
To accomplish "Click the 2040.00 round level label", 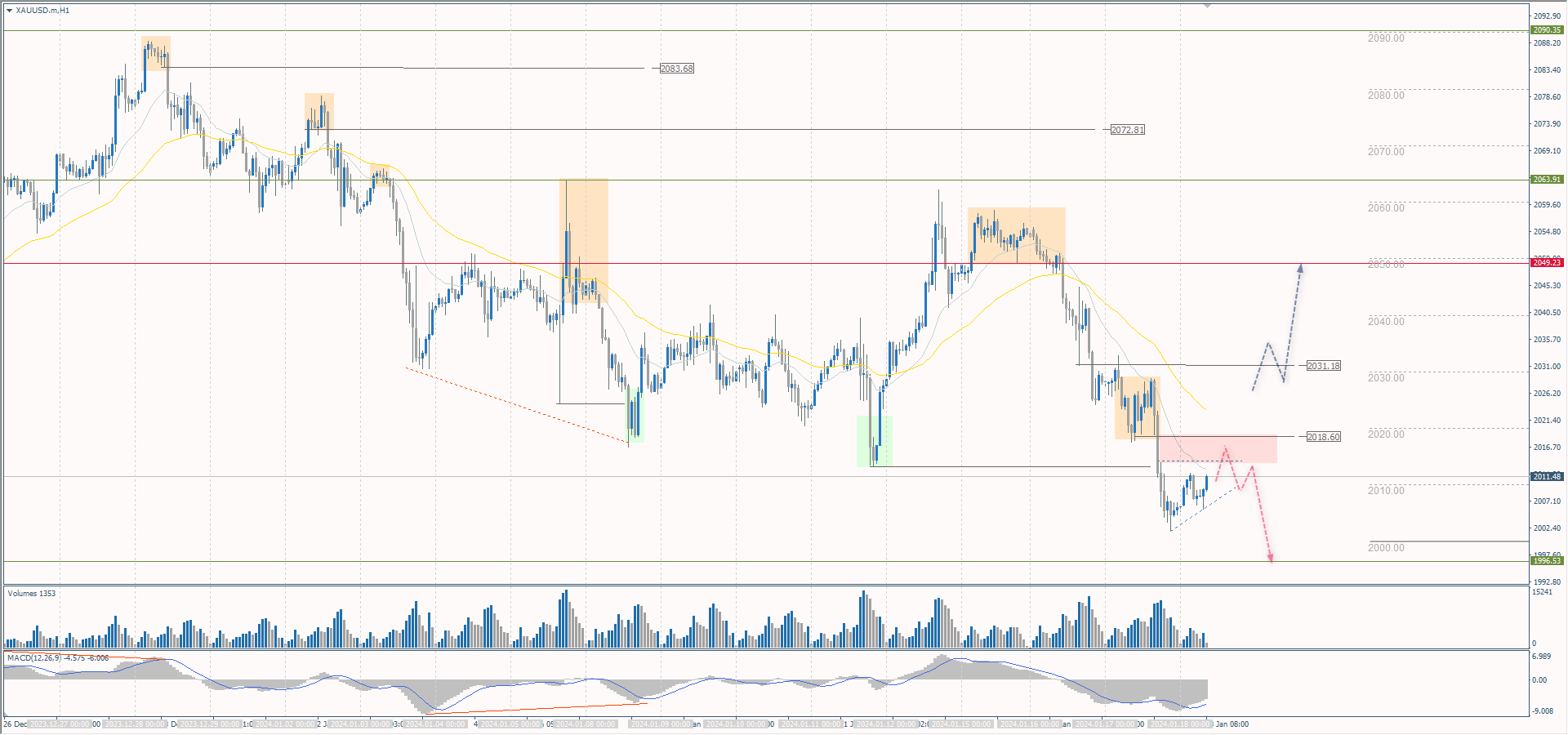I will (1387, 322).
